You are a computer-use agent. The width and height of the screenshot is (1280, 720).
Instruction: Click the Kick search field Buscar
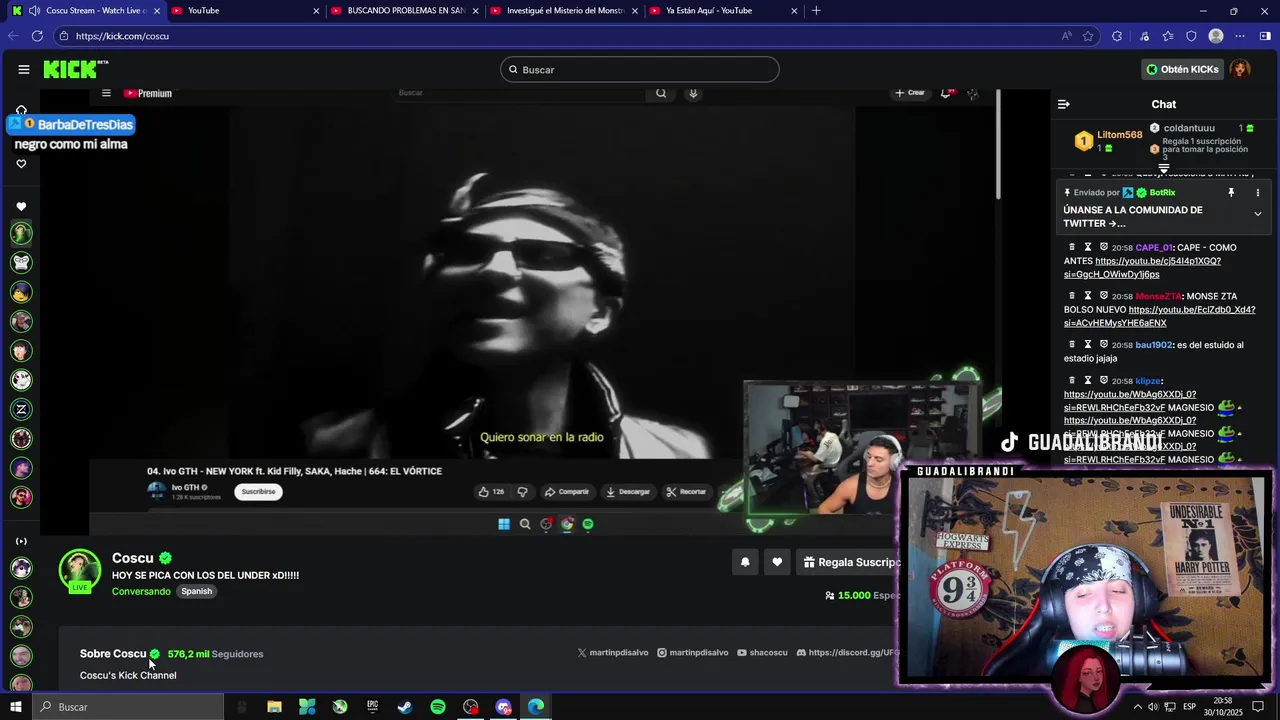(640, 69)
